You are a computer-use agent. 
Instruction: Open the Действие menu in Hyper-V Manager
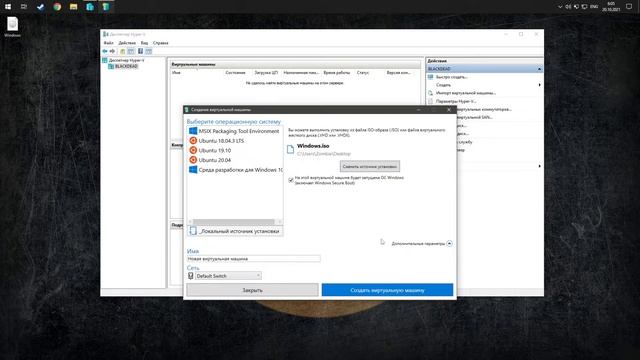point(127,43)
